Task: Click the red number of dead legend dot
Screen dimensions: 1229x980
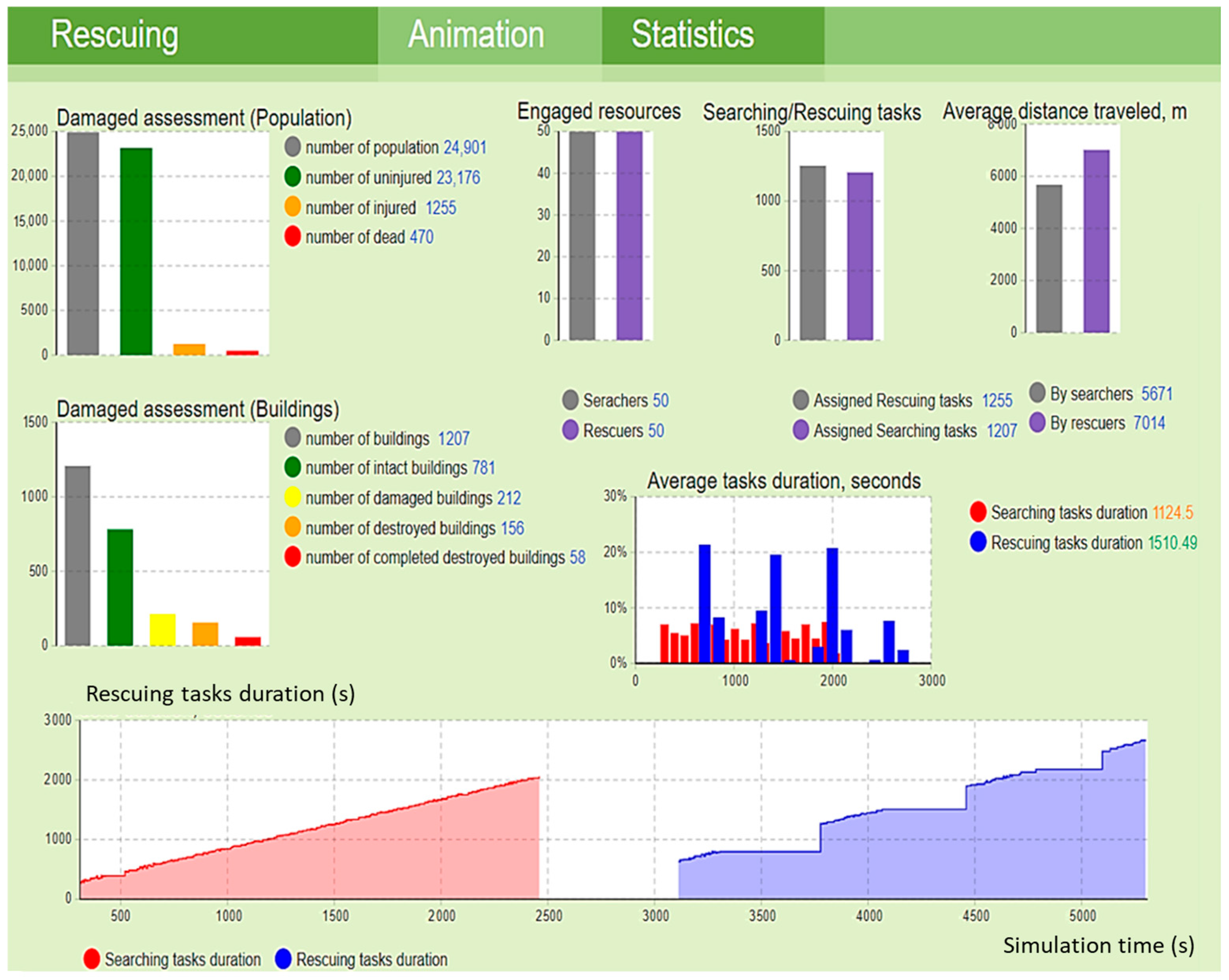Action: click(x=292, y=236)
